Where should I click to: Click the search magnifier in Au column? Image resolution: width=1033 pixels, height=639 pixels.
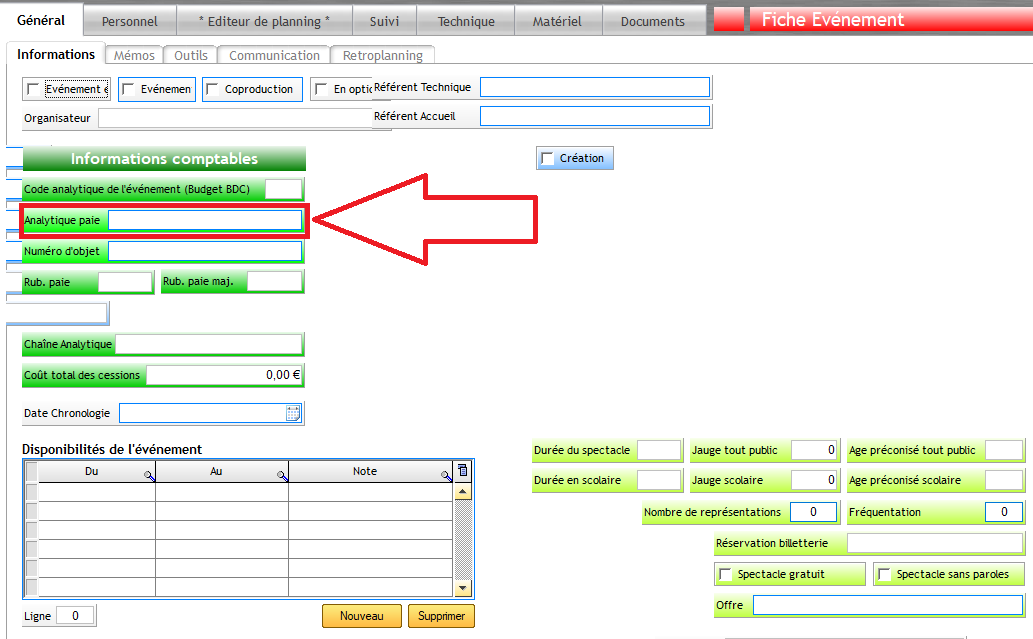tap(282, 476)
